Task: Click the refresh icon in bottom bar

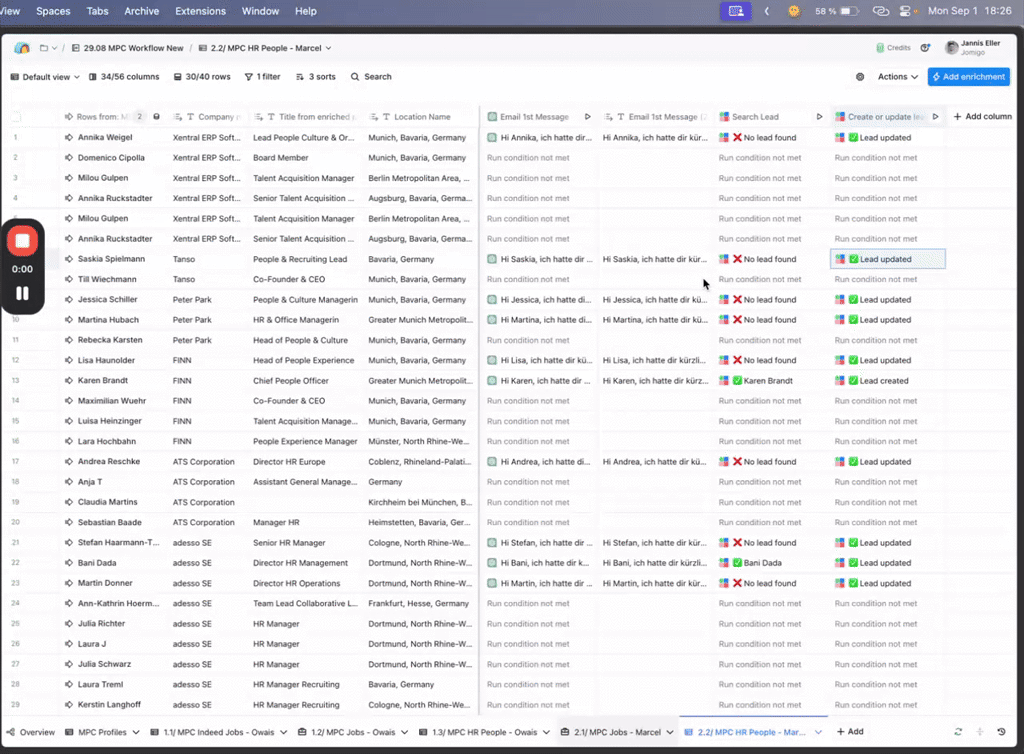Action: (959, 732)
